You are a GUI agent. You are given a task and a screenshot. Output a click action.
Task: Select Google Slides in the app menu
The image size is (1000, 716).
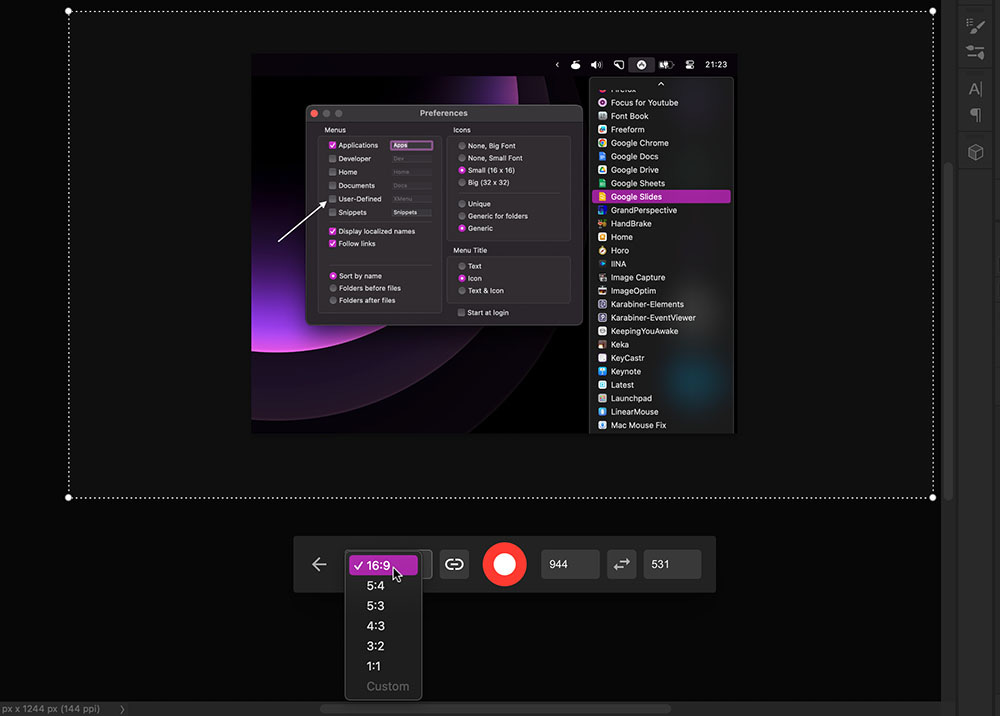point(661,196)
